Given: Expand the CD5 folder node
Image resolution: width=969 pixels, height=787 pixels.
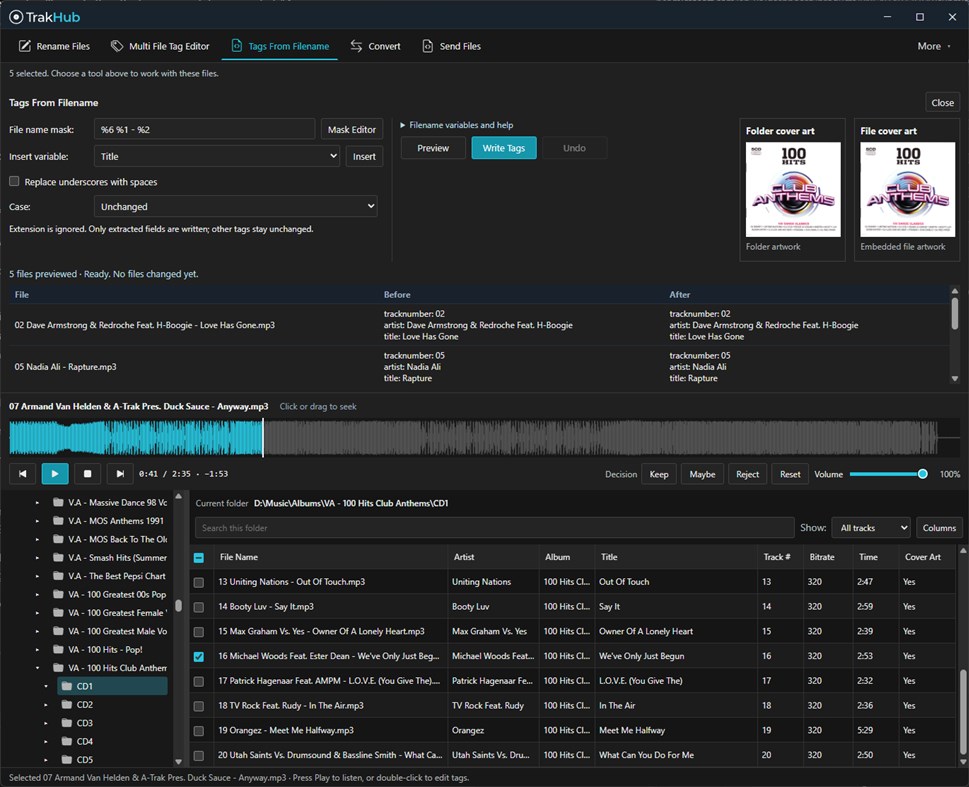Looking at the screenshot, I should [x=46, y=760].
